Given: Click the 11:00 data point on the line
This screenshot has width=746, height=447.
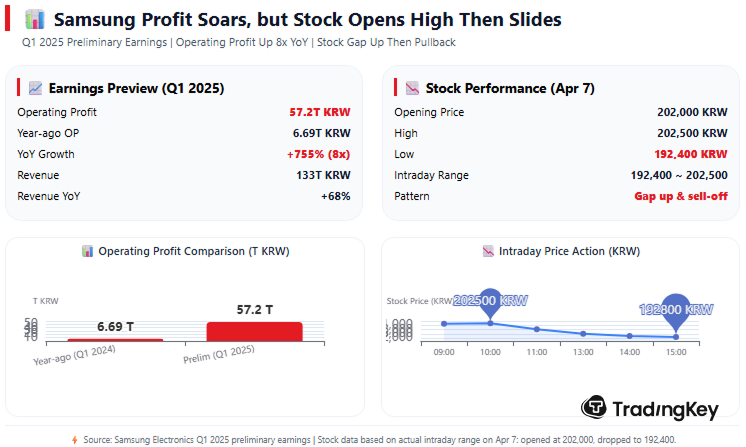Looking at the screenshot, I should pyautogui.click(x=537, y=329).
